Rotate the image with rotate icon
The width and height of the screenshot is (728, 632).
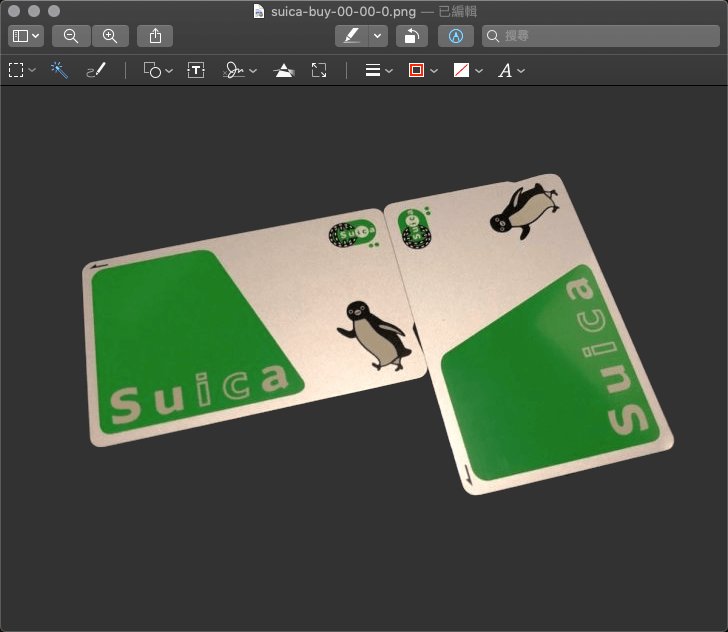pos(412,36)
